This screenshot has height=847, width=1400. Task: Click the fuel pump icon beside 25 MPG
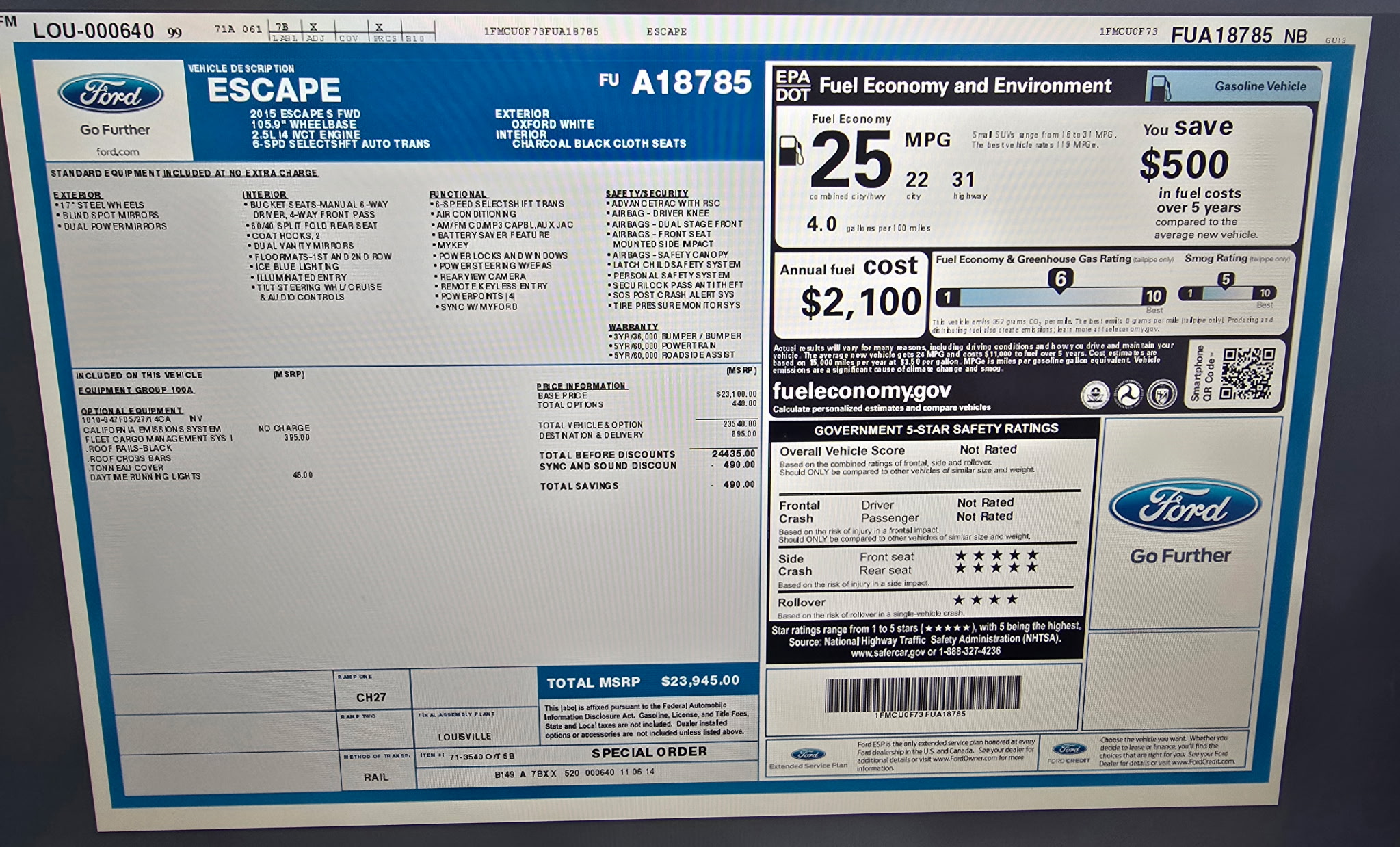click(790, 151)
